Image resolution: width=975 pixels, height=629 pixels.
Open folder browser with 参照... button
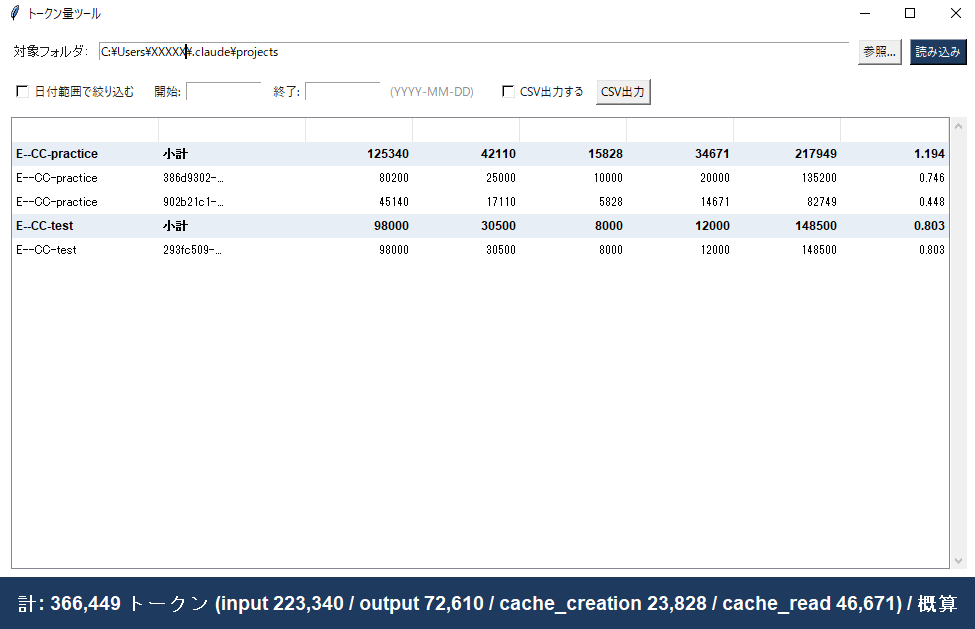click(x=879, y=52)
